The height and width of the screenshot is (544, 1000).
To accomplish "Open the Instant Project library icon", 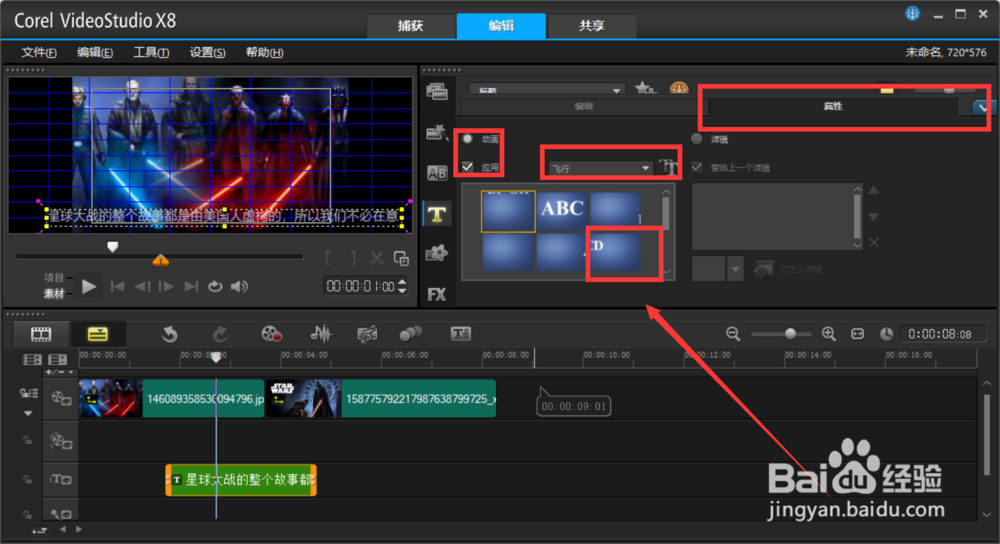I will [x=437, y=132].
